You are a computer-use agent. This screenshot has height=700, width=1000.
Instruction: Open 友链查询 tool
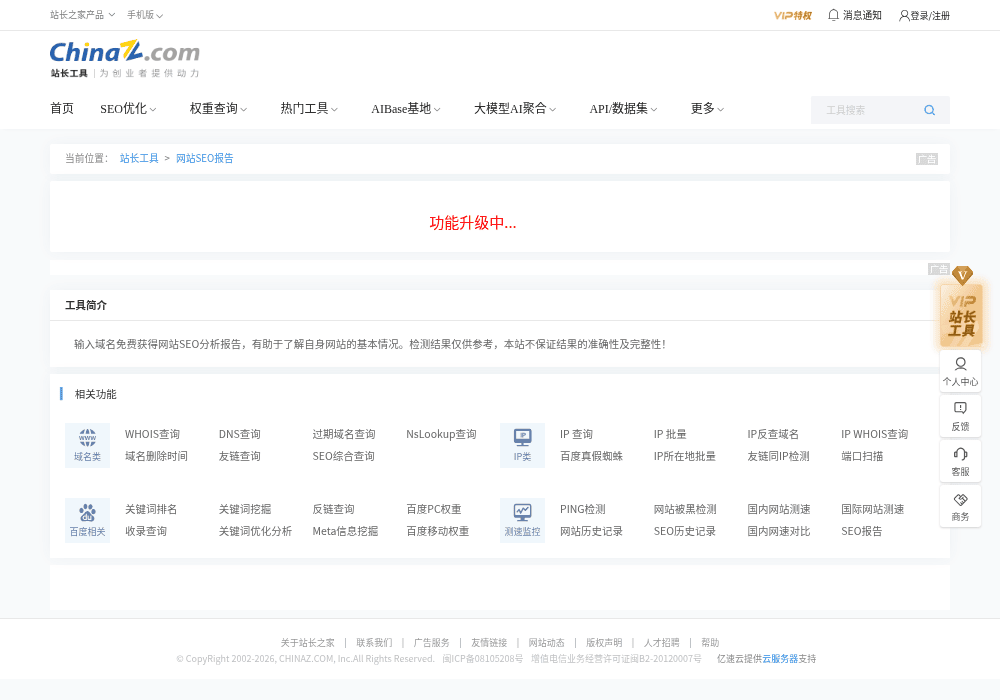coord(240,456)
